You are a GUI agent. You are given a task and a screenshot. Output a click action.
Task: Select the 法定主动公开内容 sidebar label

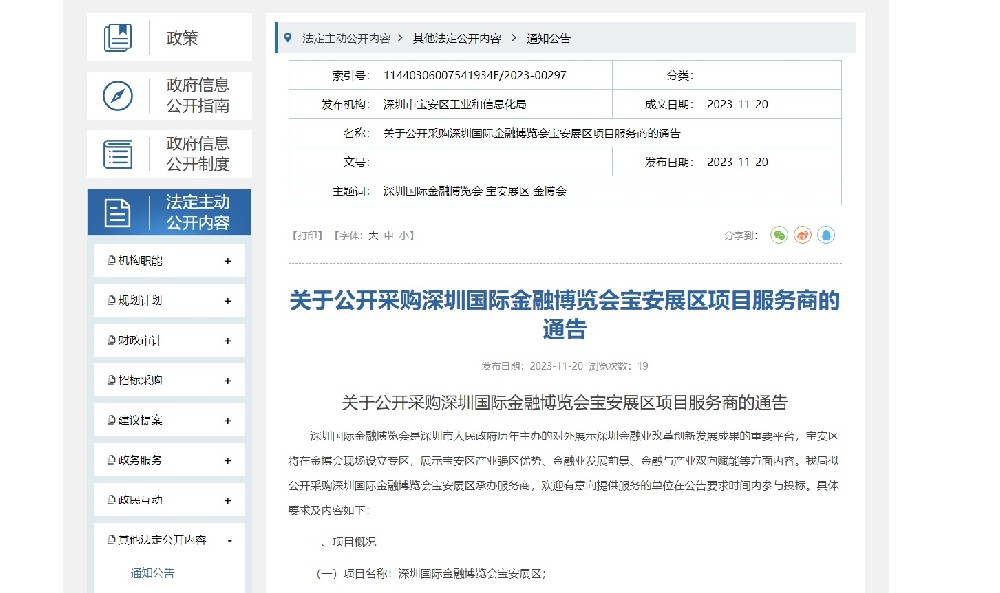[x=198, y=212]
